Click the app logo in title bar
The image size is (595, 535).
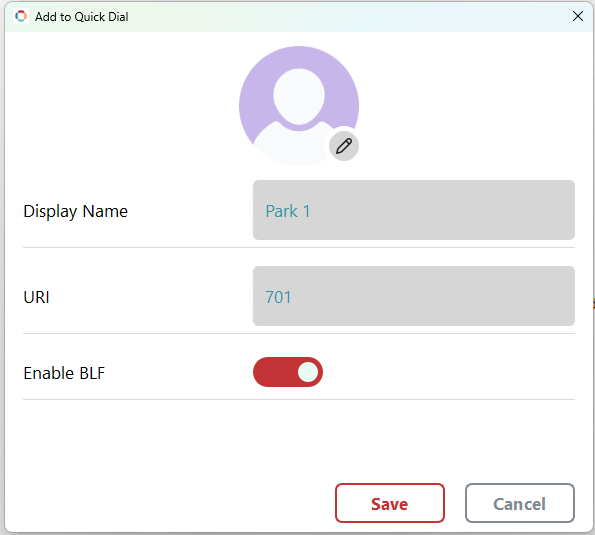click(21, 16)
